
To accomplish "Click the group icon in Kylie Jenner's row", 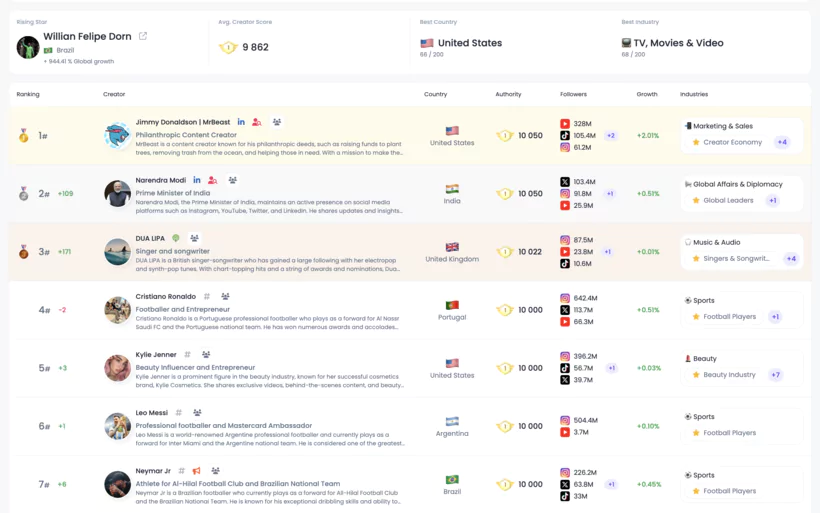I will 206,355.
